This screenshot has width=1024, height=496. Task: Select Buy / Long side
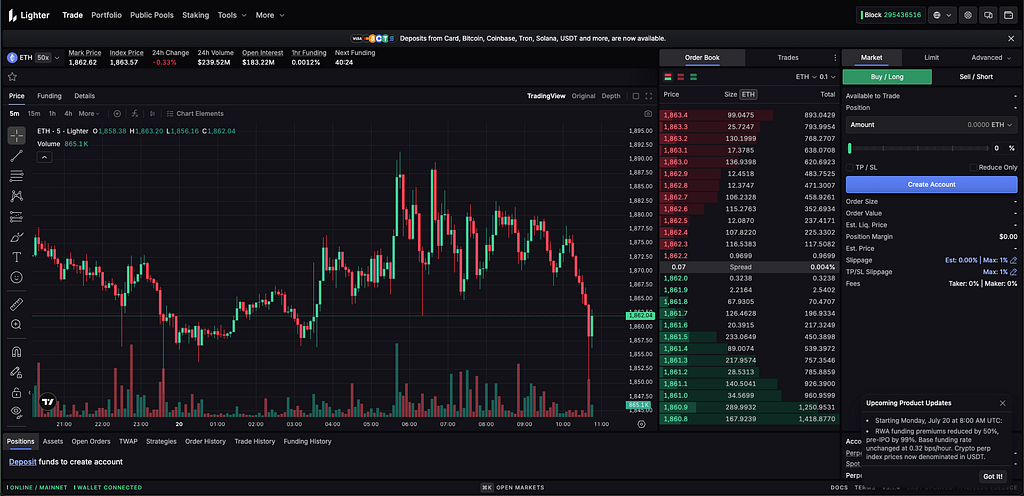[x=887, y=76]
